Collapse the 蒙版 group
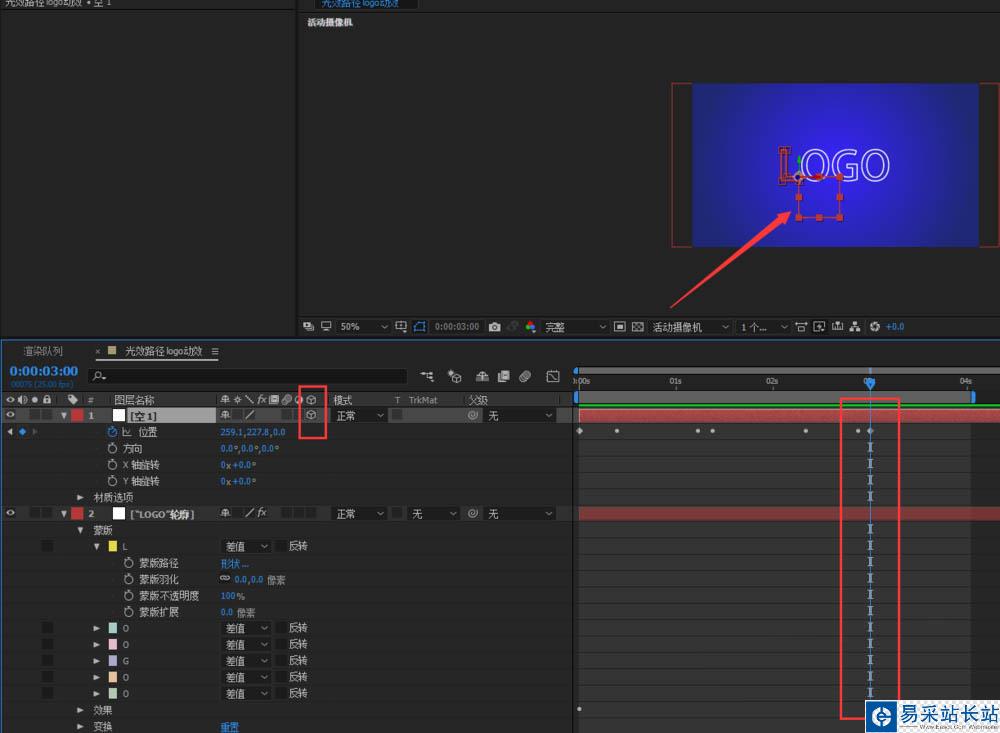1000x733 pixels. pyautogui.click(x=80, y=530)
